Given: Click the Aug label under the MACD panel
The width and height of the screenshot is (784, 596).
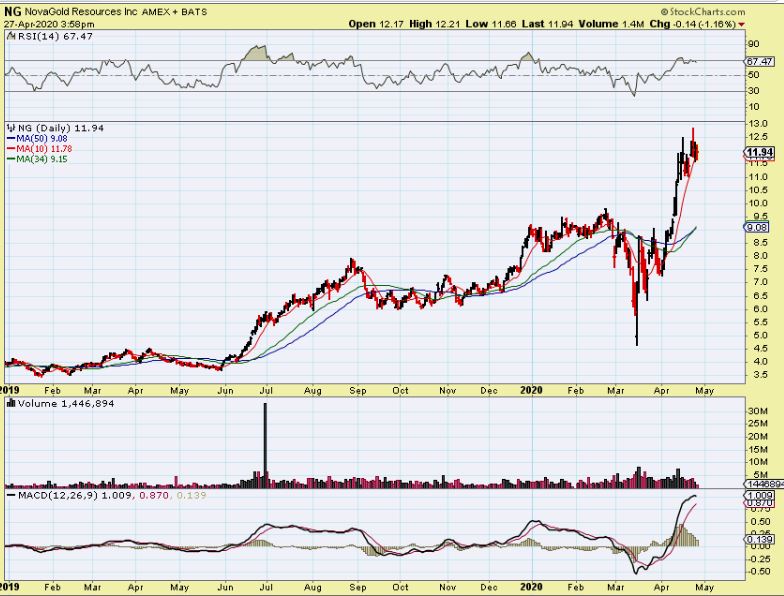Looking at the screenshot, I should click(x=313, y=587).
